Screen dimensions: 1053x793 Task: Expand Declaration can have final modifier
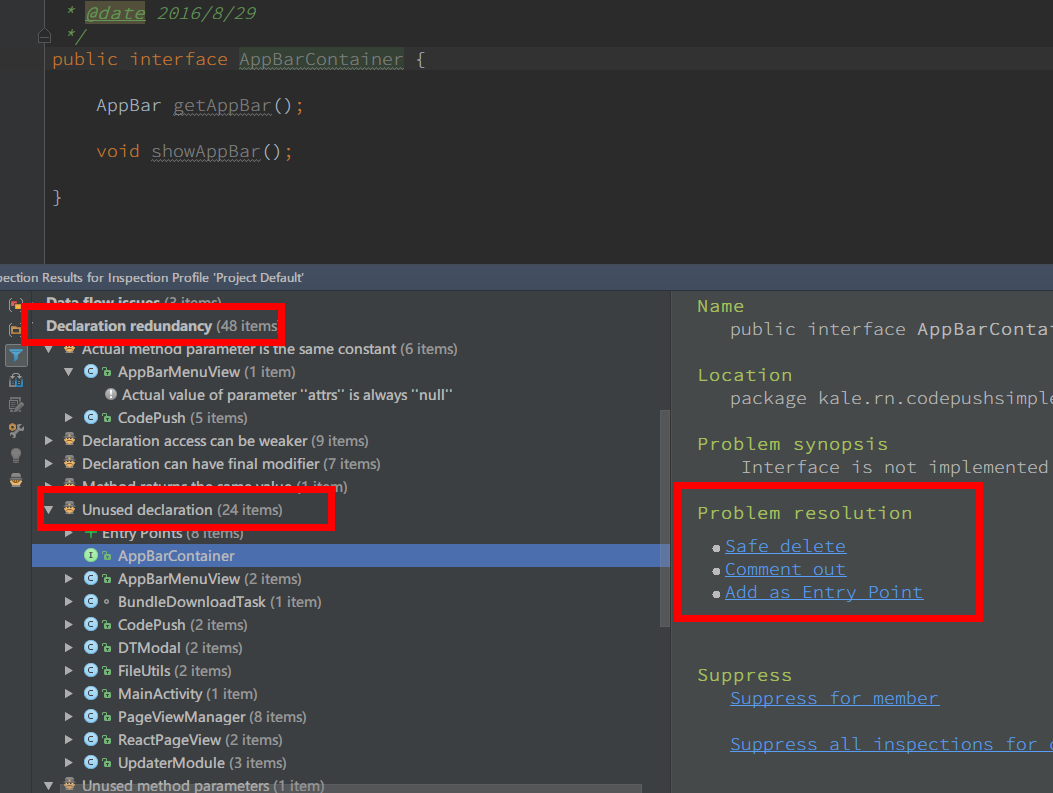tap(49, 464)
